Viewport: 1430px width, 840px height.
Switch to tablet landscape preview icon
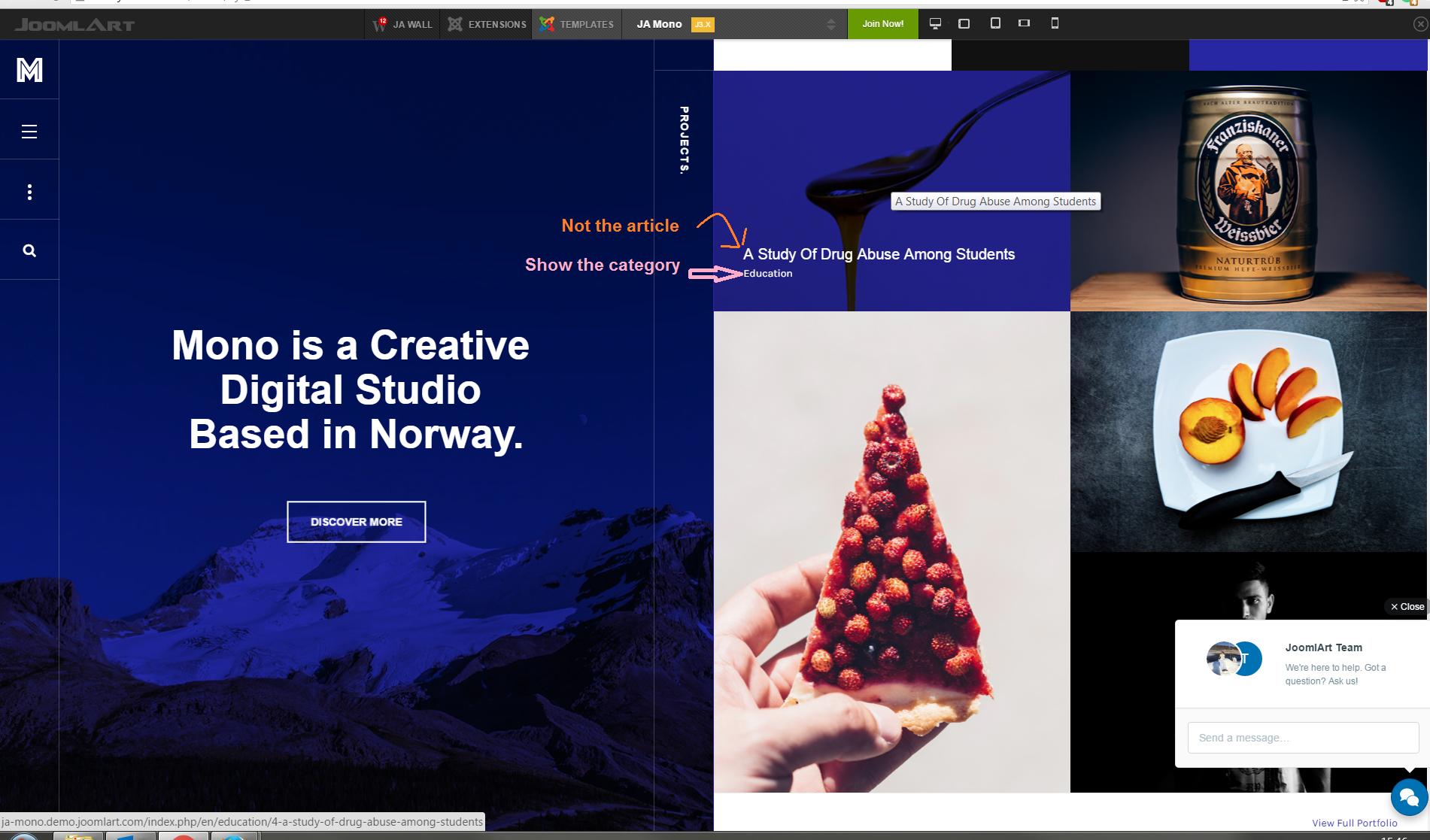click(x=964, y=23)
